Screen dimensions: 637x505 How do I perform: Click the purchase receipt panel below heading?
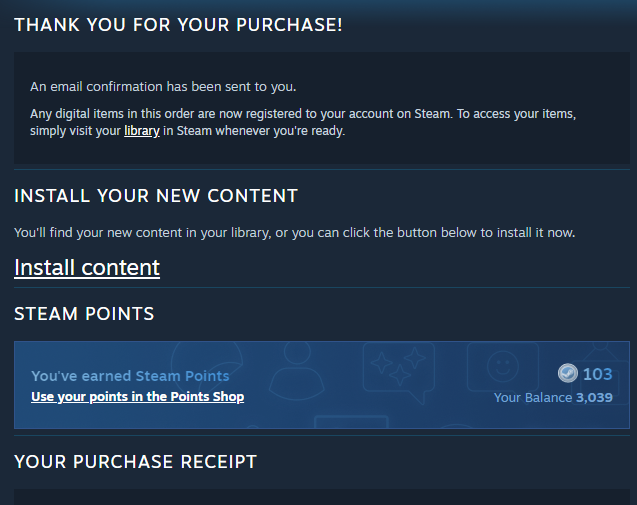pos(322,497)
